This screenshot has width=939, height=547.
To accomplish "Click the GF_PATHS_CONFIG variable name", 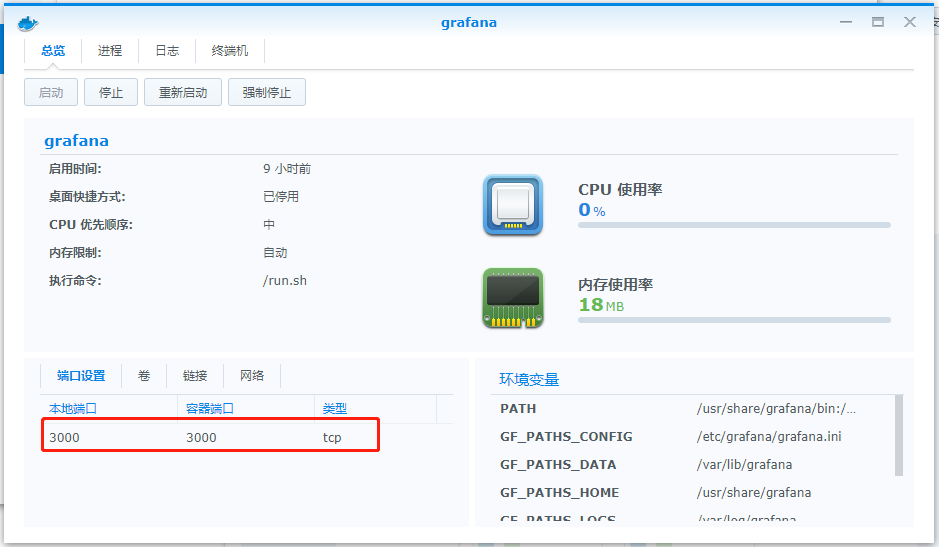I will pos(566,437).
